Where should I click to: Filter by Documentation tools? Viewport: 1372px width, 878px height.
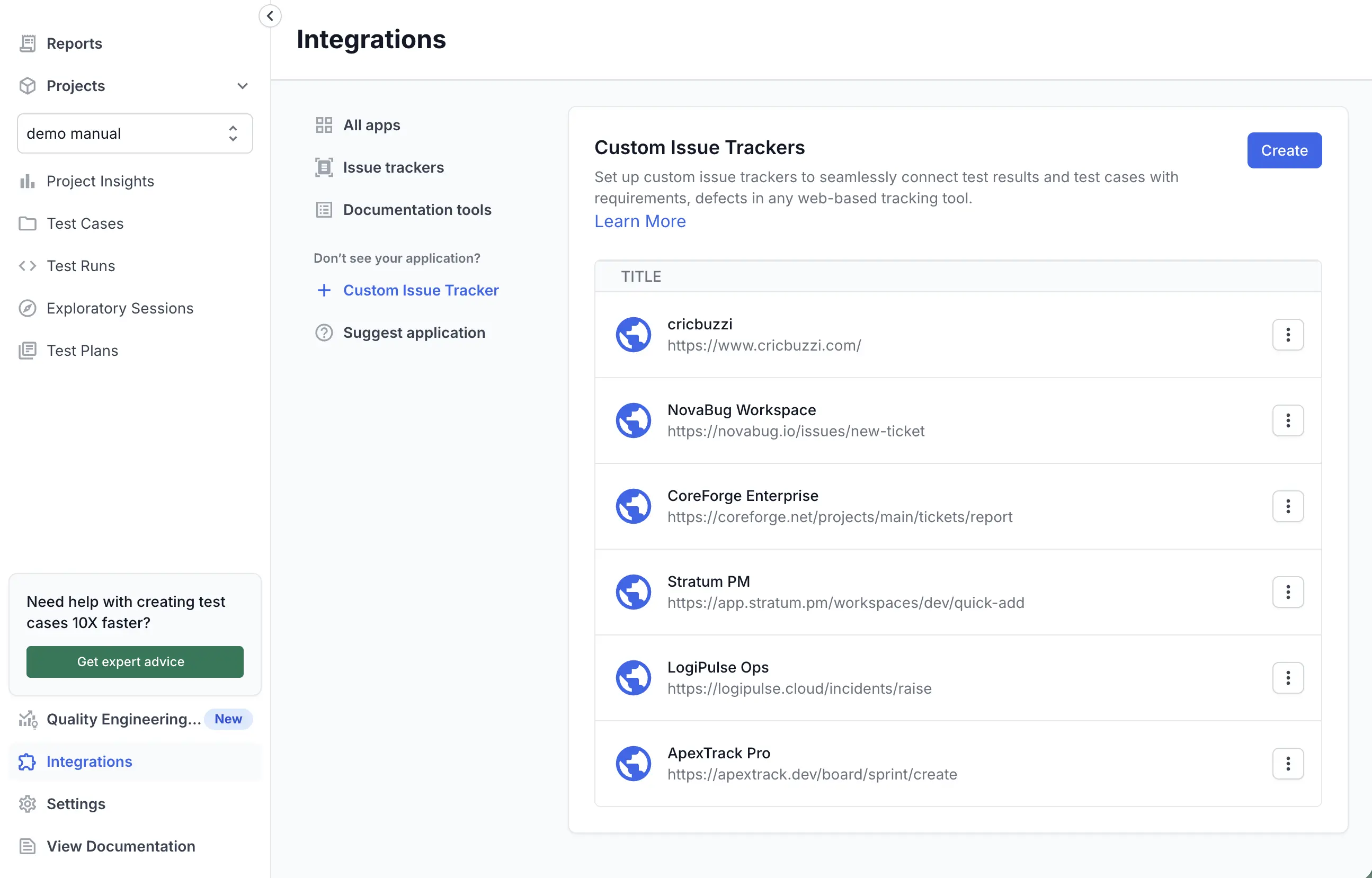click(417, 210)
